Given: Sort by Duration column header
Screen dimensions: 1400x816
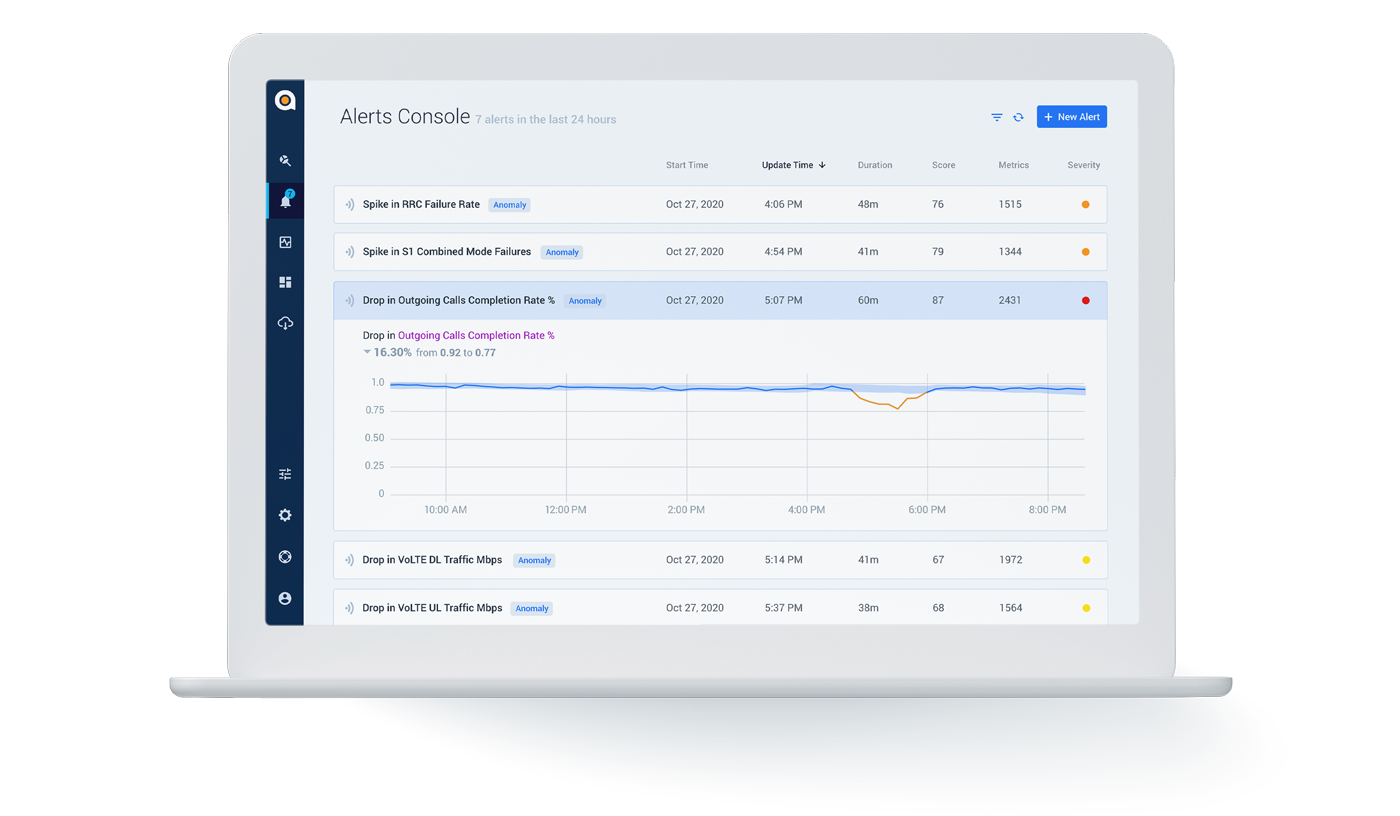Looking at the screenshot, I should click(x=875, y=165).
